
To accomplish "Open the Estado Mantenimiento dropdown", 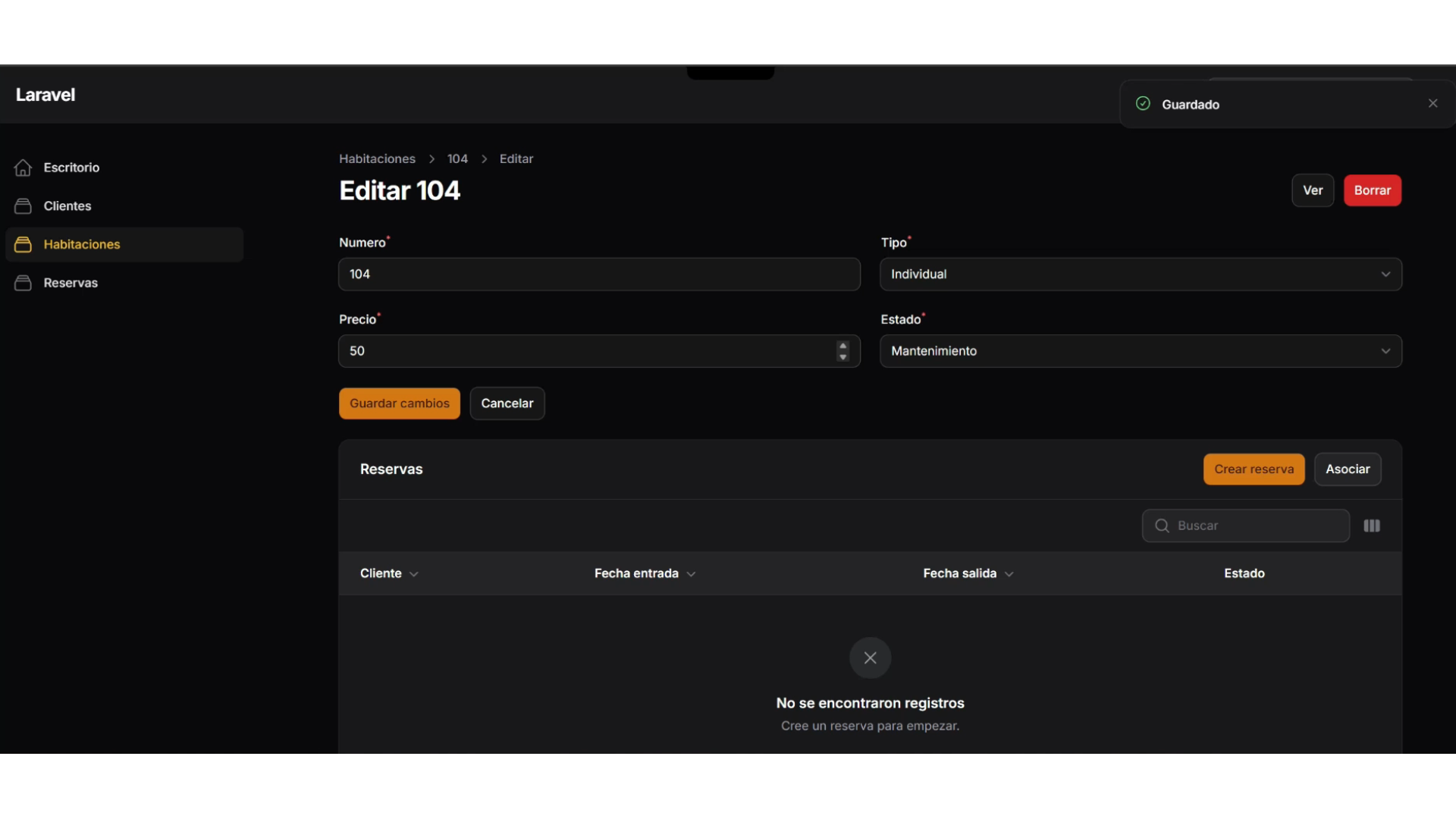I will click(x=1140, y=351).
